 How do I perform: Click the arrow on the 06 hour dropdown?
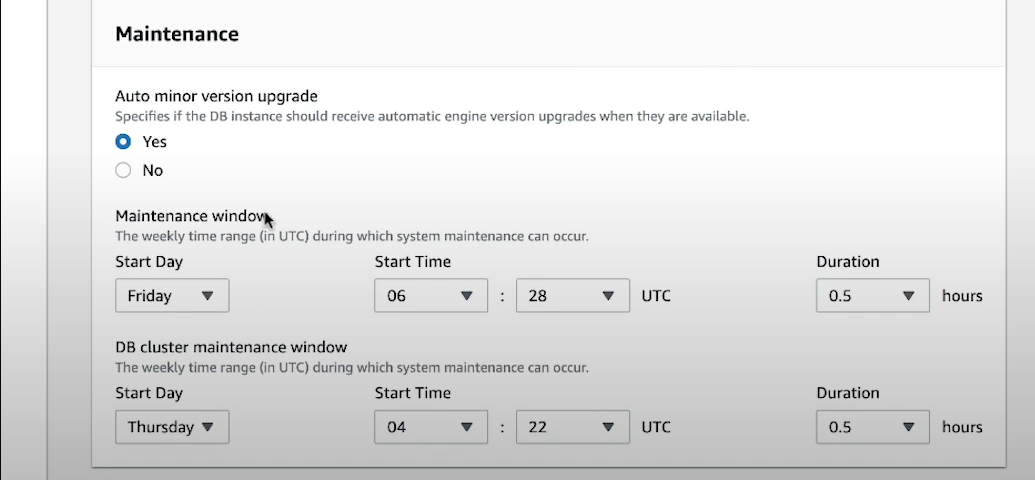pyautogui.click(x=466, y=296)
